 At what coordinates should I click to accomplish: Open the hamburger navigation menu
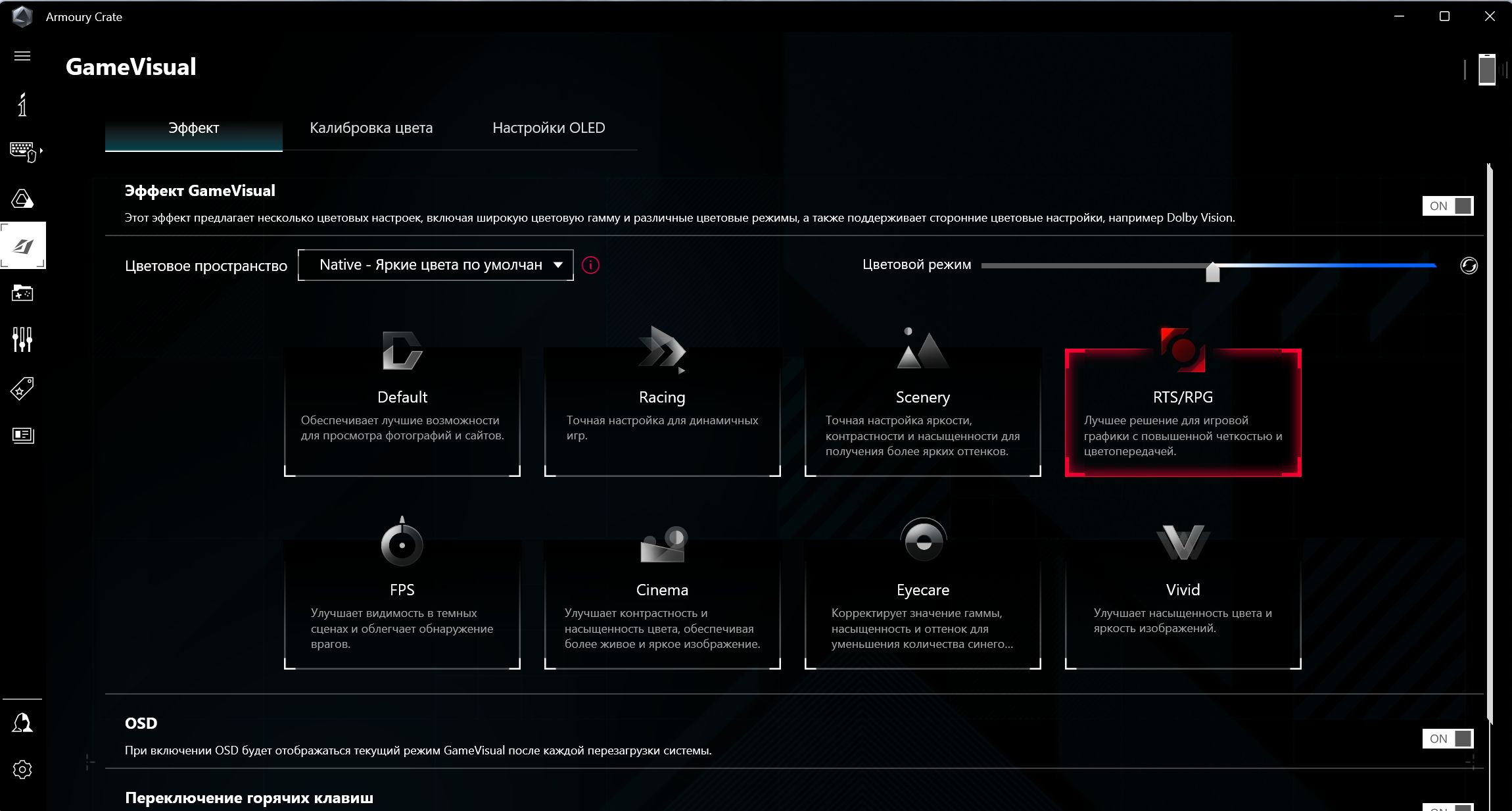coord(22,56)
